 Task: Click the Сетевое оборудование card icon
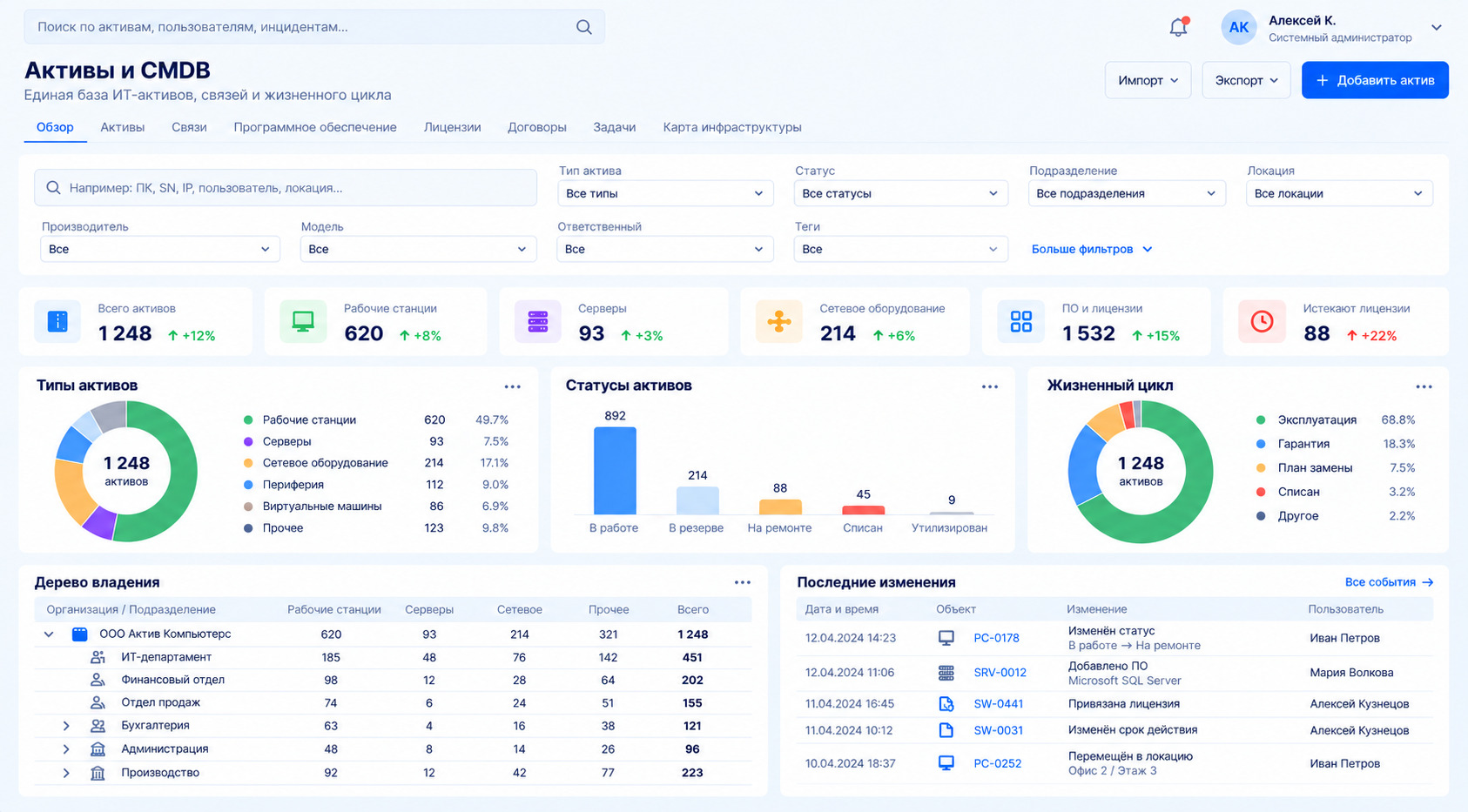coord(779,321)
